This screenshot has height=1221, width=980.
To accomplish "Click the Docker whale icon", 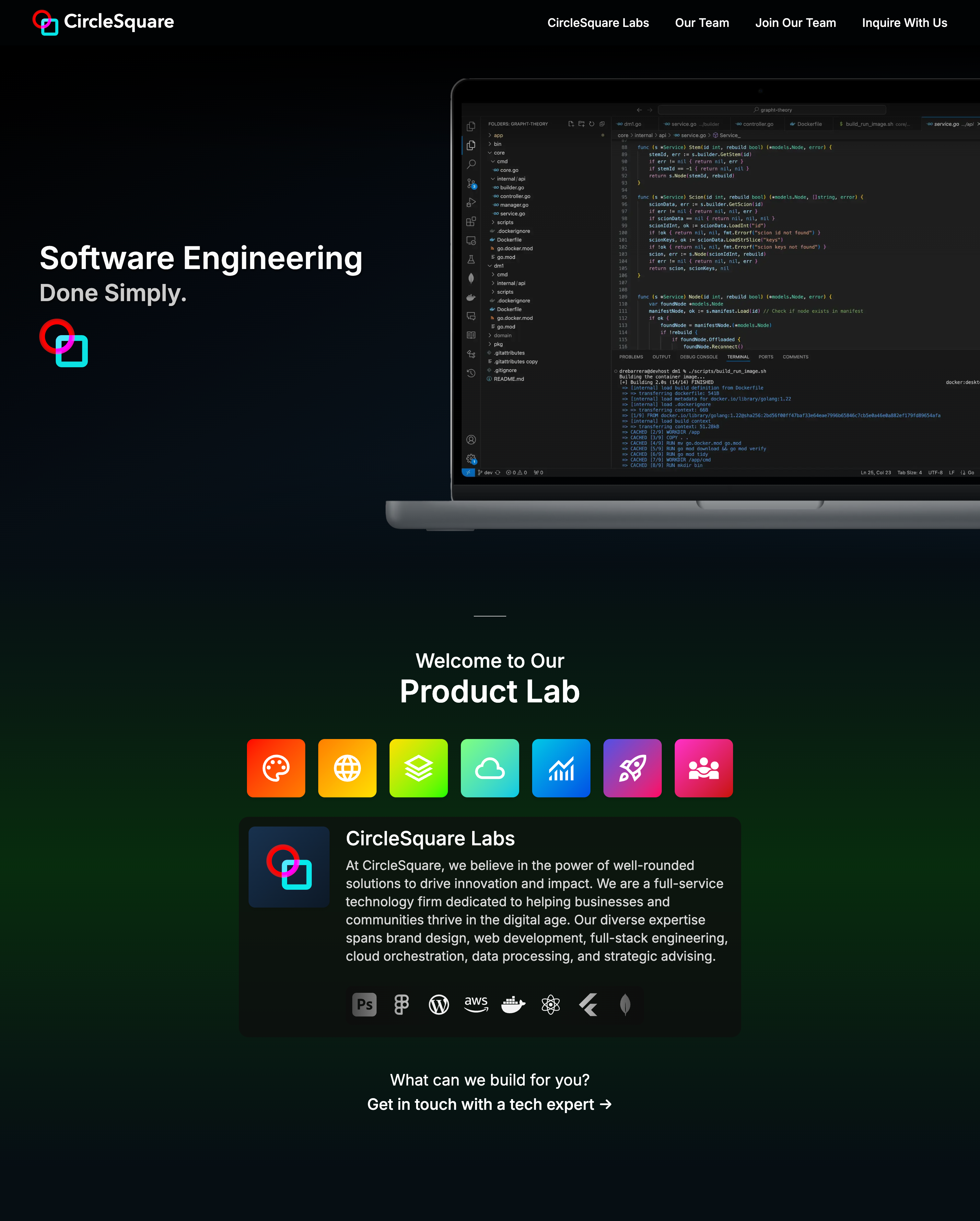I will [513, 1005].
